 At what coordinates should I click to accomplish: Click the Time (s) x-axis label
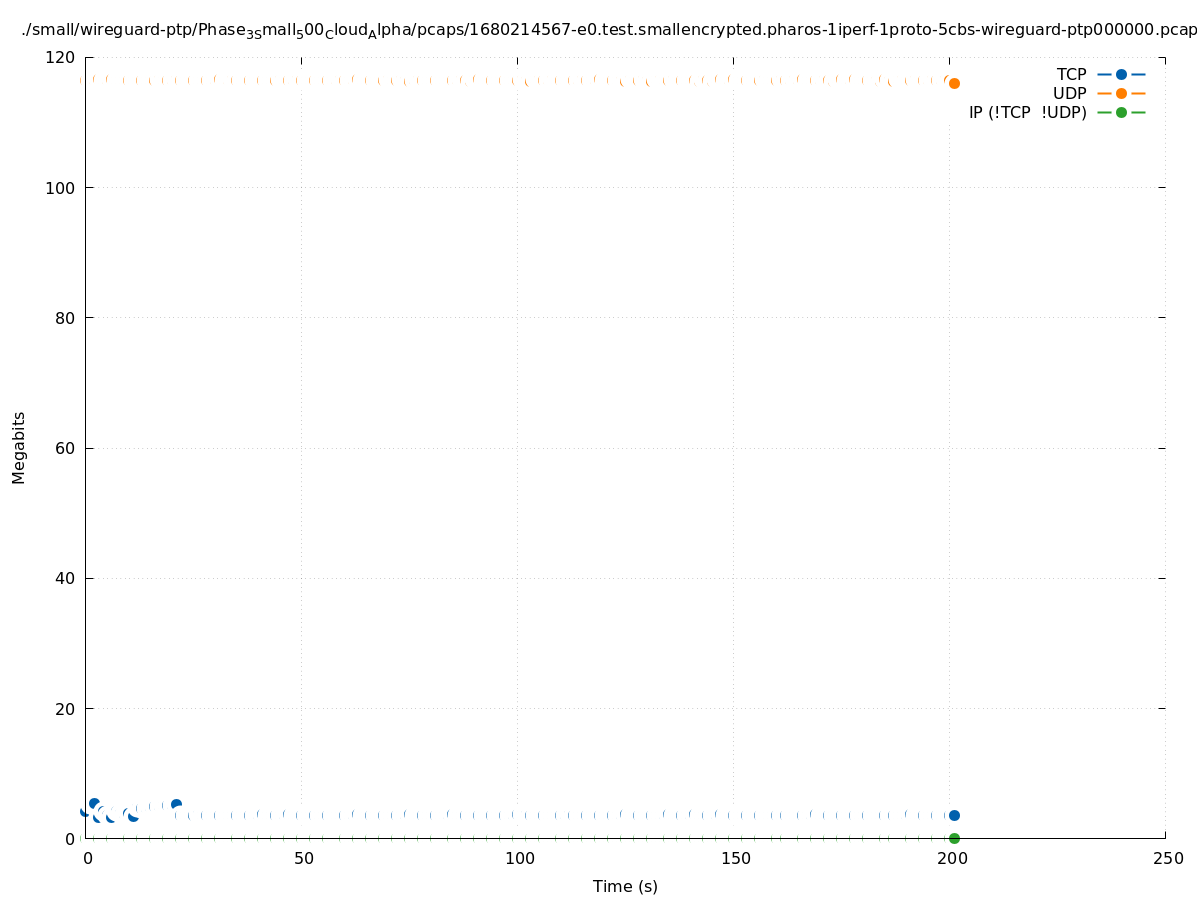point(625,886)
